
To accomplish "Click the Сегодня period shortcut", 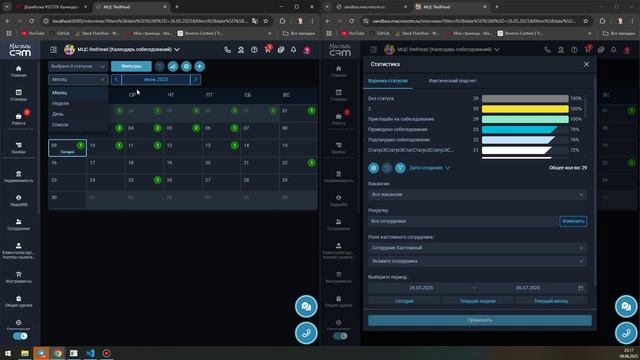I will point(404,301).
